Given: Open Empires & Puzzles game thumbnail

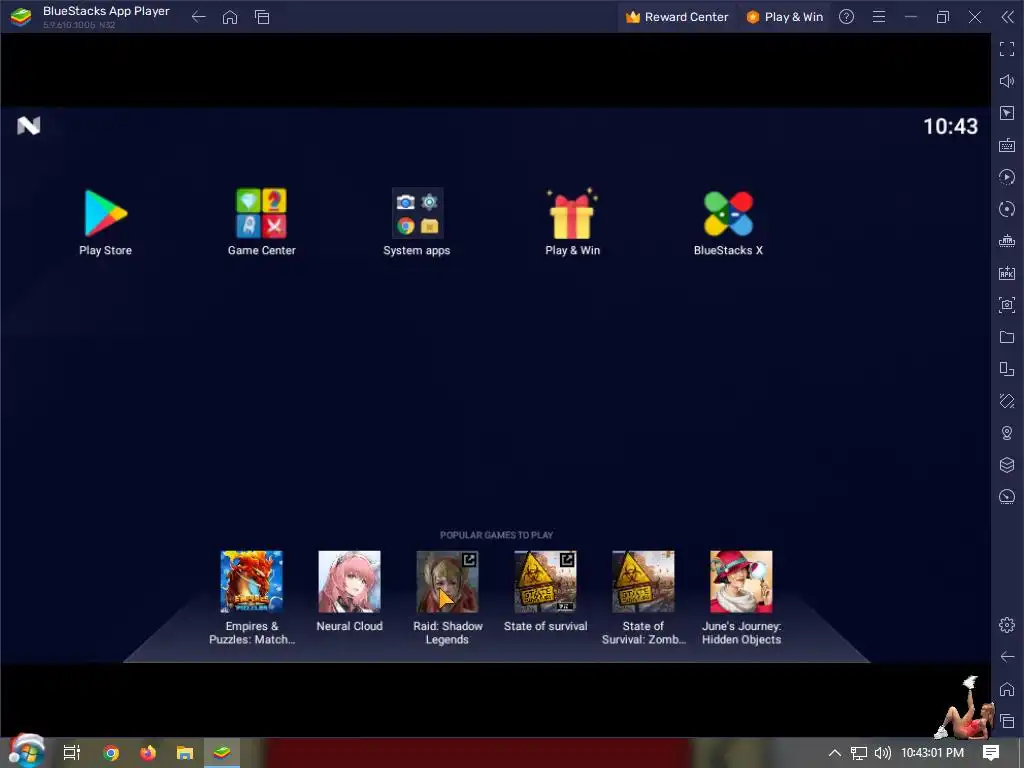Looking at the screenshot, I should 251,581.
